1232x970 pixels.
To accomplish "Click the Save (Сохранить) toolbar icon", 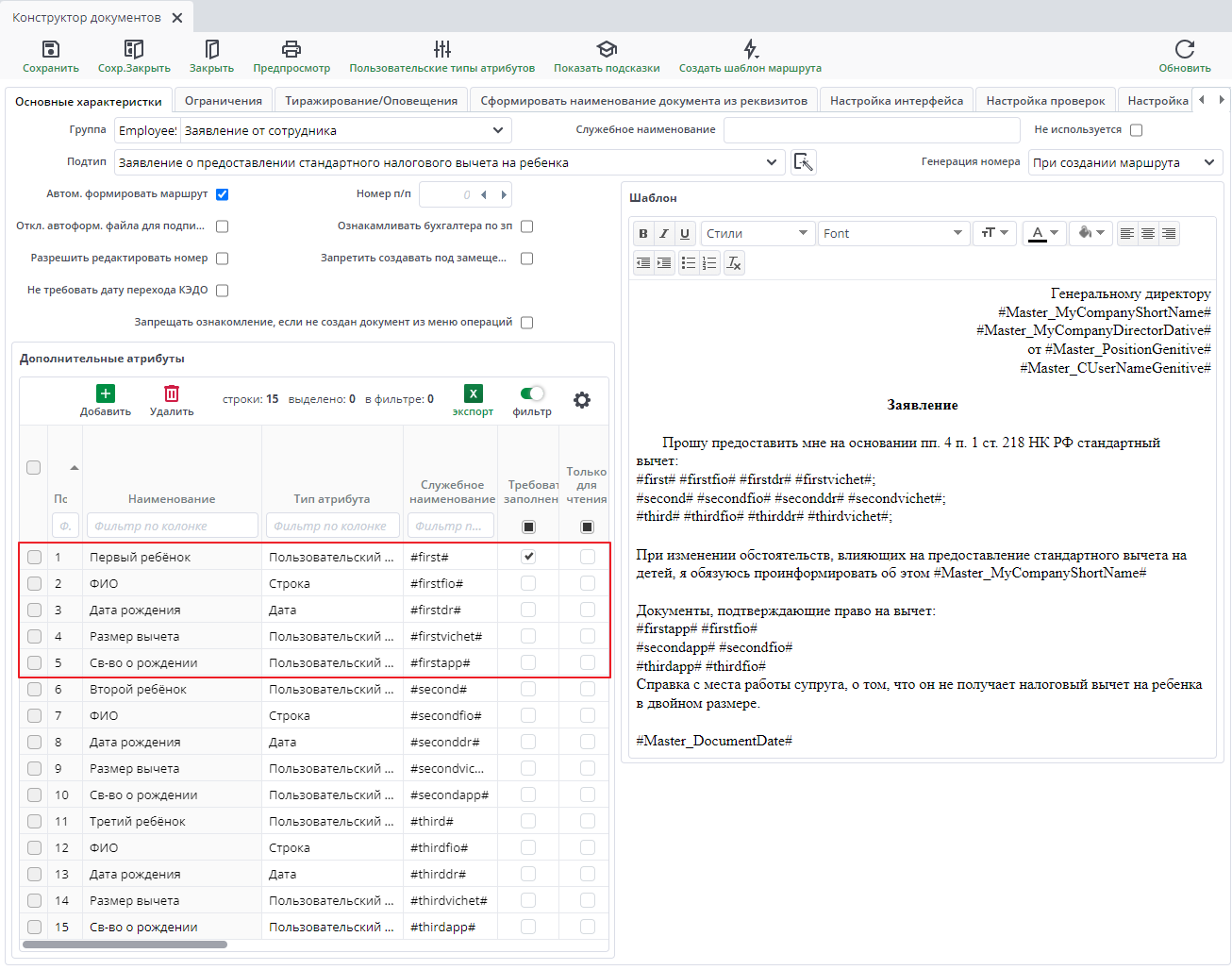I will click(x=51, y=49).
